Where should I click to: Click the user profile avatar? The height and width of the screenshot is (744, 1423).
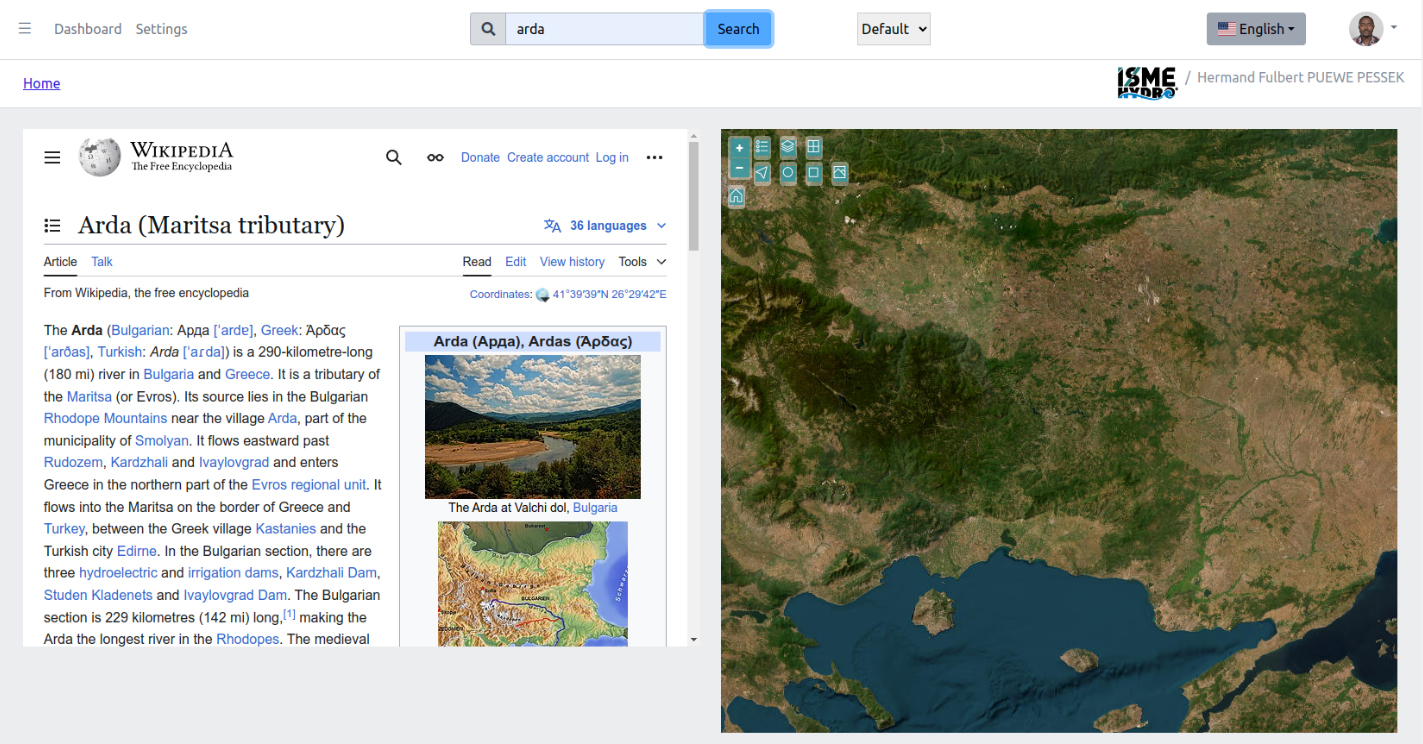(x=1365, y=29)
